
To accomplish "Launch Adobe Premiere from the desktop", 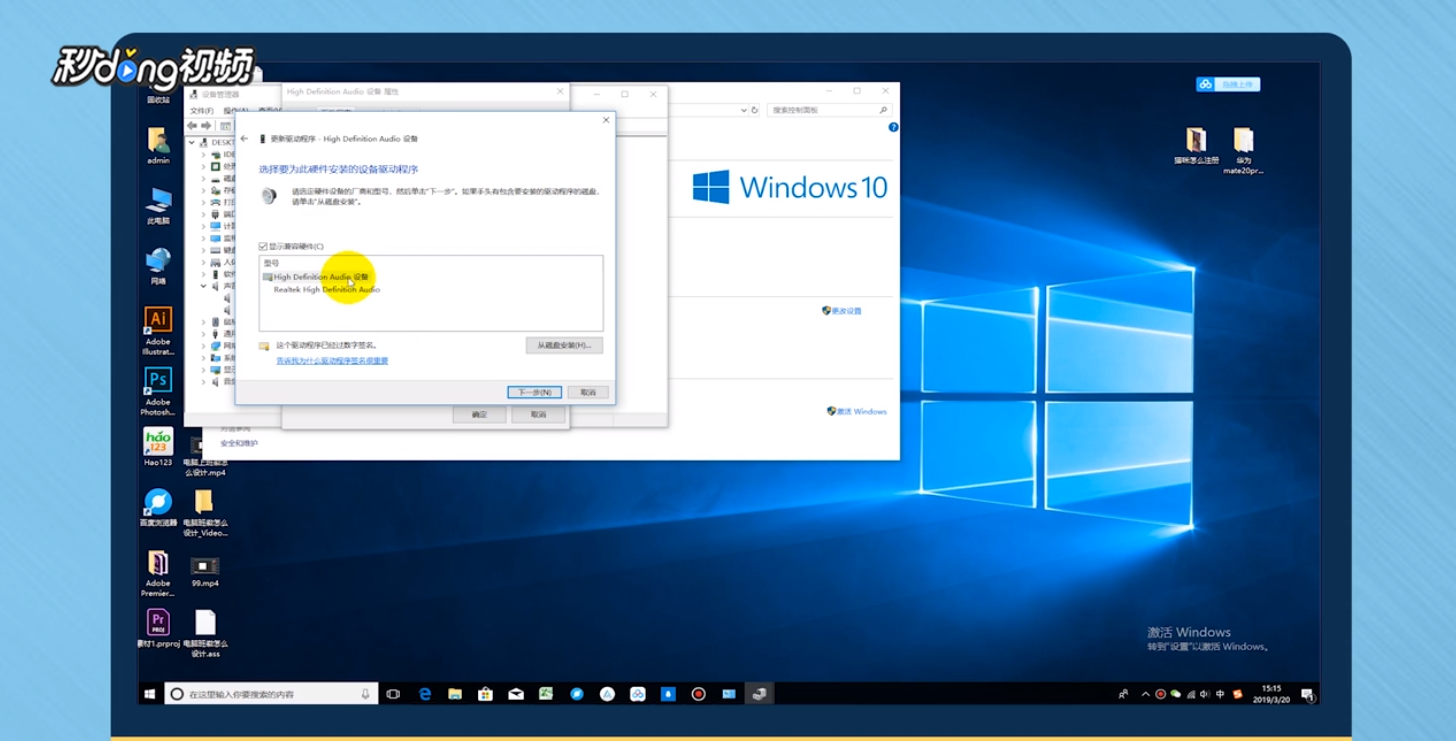I will point(158,573).
